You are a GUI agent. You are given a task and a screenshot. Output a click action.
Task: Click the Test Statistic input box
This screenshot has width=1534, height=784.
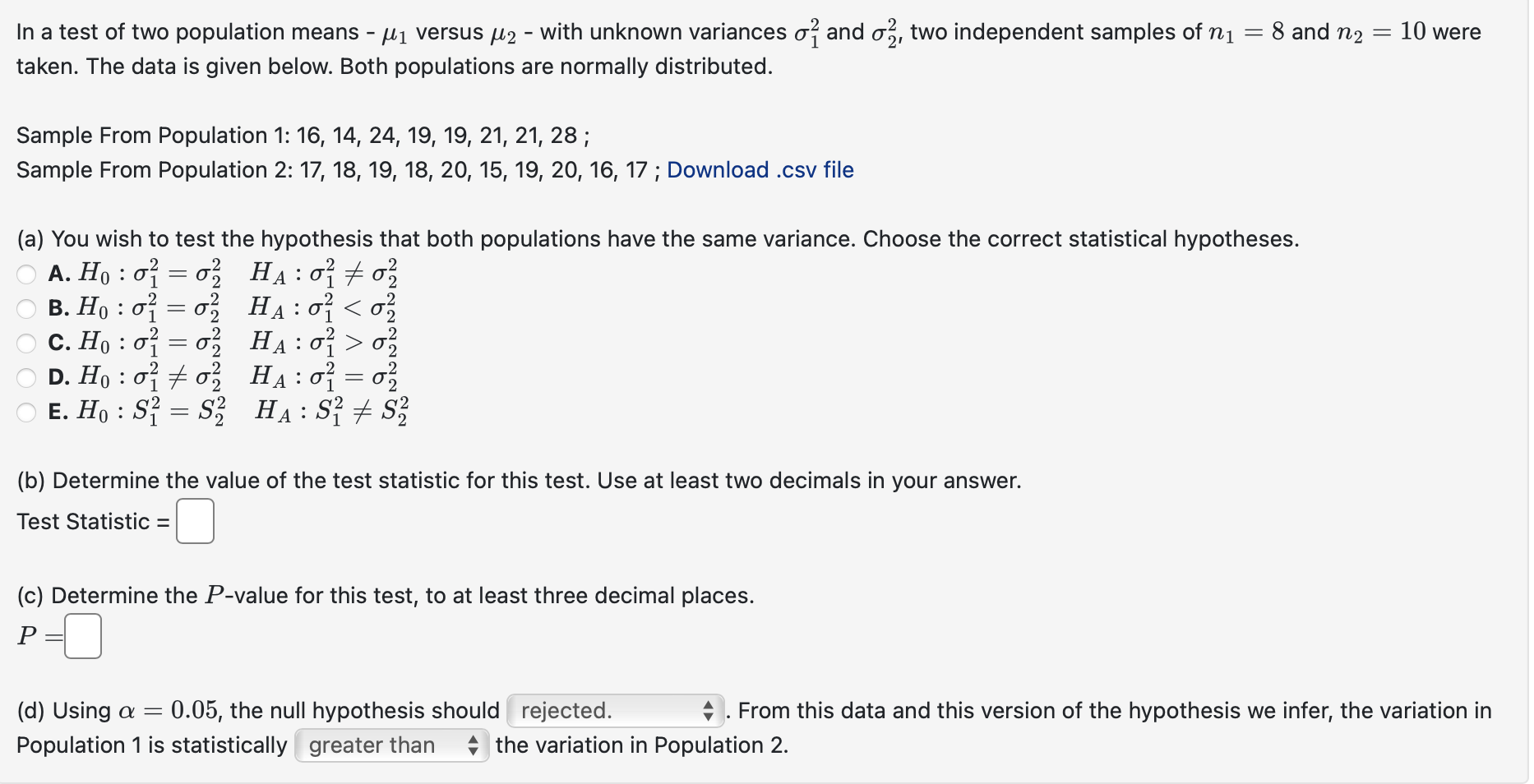pyautogui.click(x=195, y=521)
